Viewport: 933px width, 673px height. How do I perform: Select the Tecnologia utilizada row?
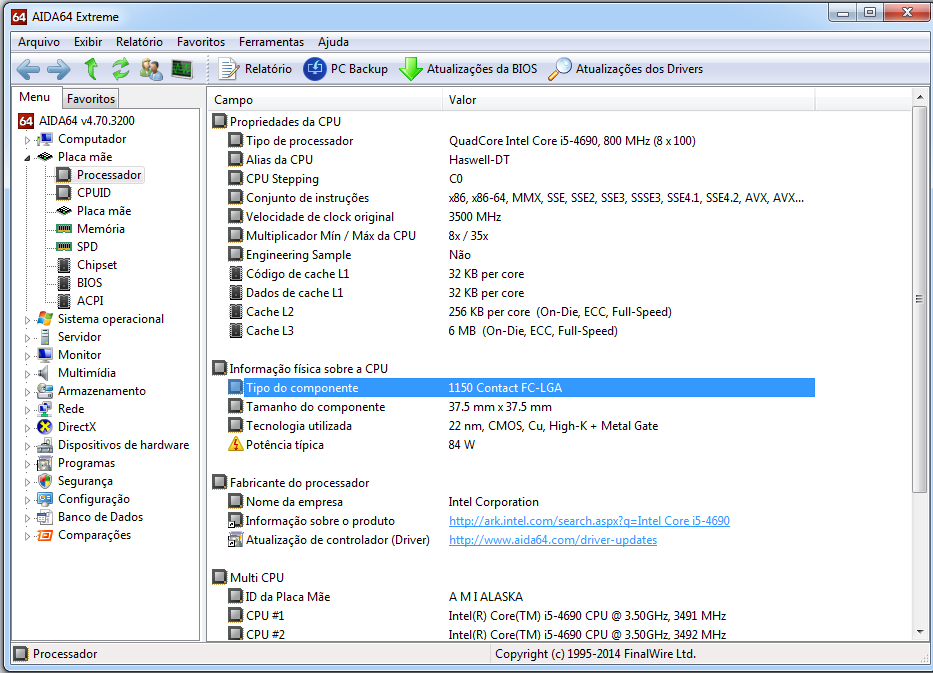click(x=521, y=425)
